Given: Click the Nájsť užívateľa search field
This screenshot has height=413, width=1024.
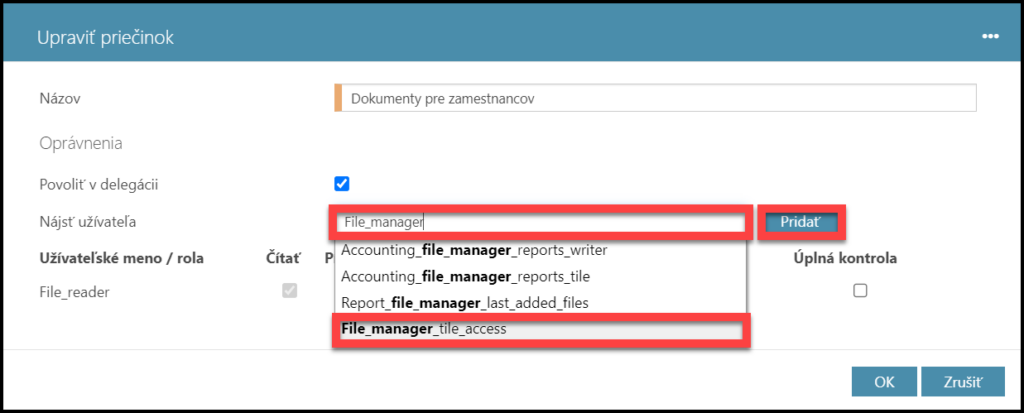Looking at the screenshot, I should pos(540,222).
